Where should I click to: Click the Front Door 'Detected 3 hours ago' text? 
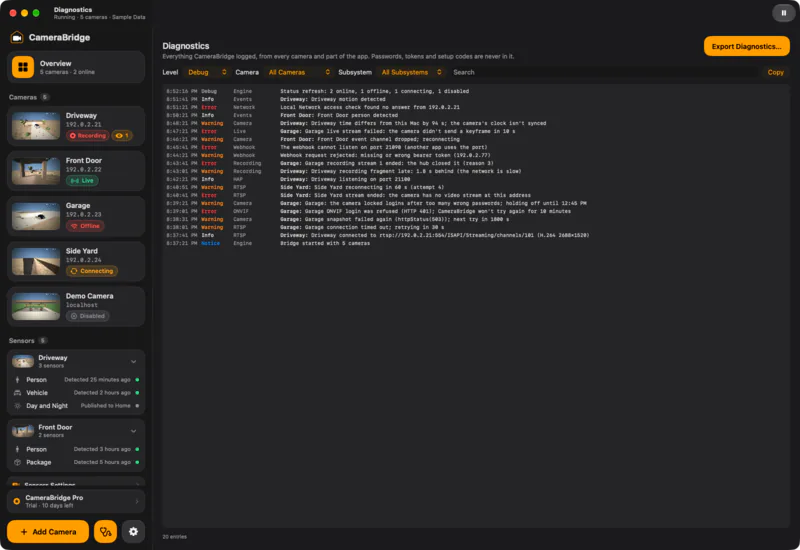(x=102, y=449)
